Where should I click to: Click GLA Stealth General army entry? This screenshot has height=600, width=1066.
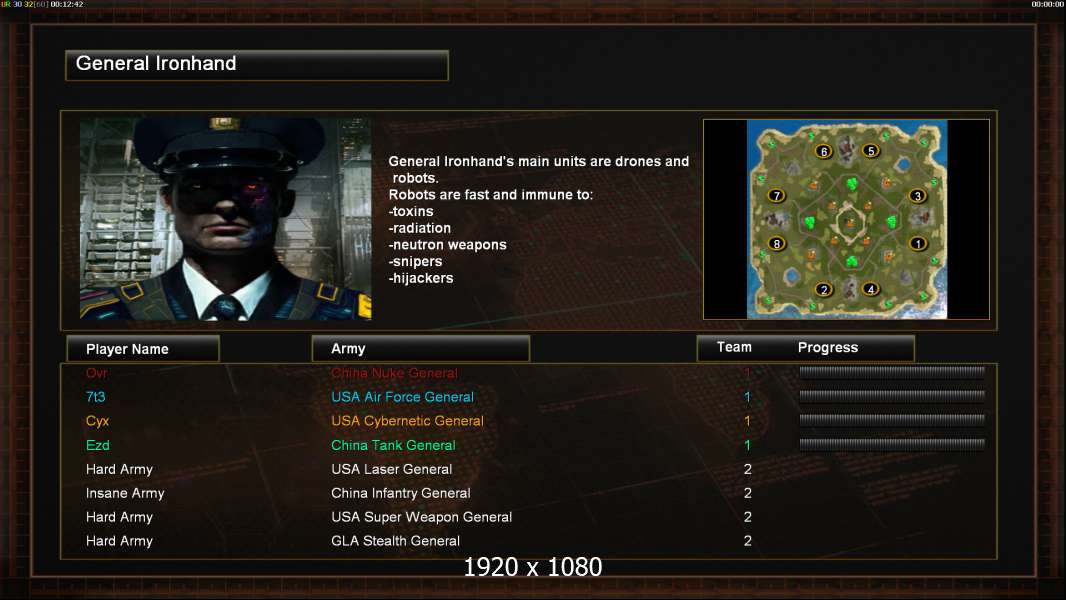pos(395,541)
